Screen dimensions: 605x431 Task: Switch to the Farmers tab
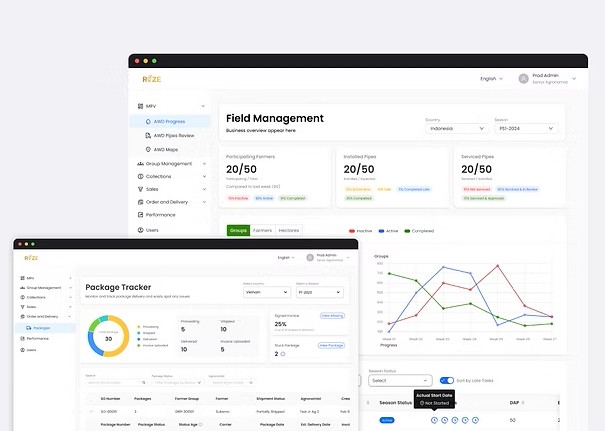[262, 230]
